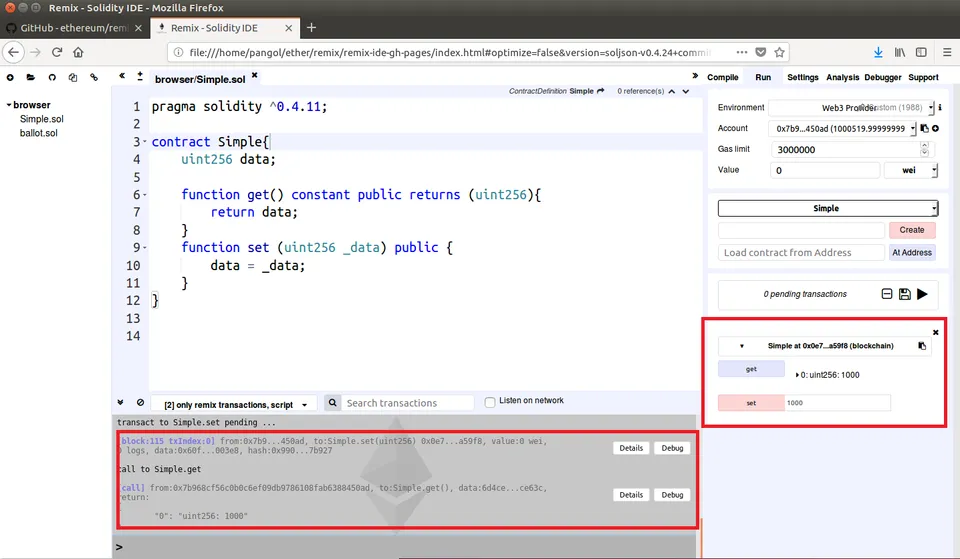
Task: Click the At Address button
Action: (x=912, y=252)
